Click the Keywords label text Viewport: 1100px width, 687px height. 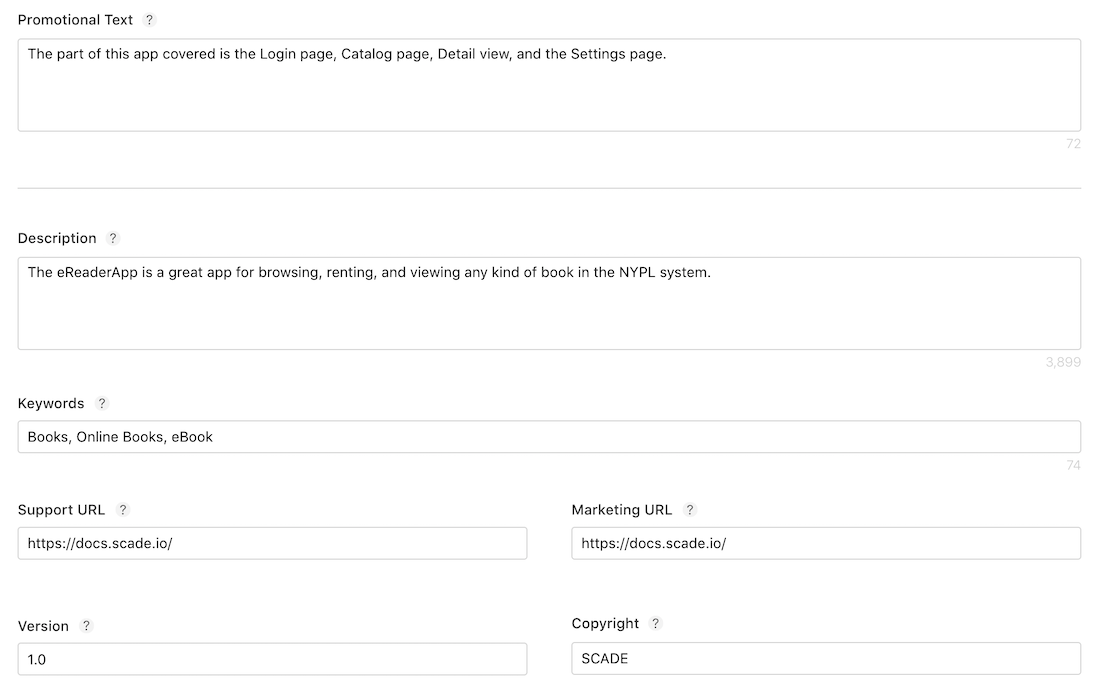[51, 403]
